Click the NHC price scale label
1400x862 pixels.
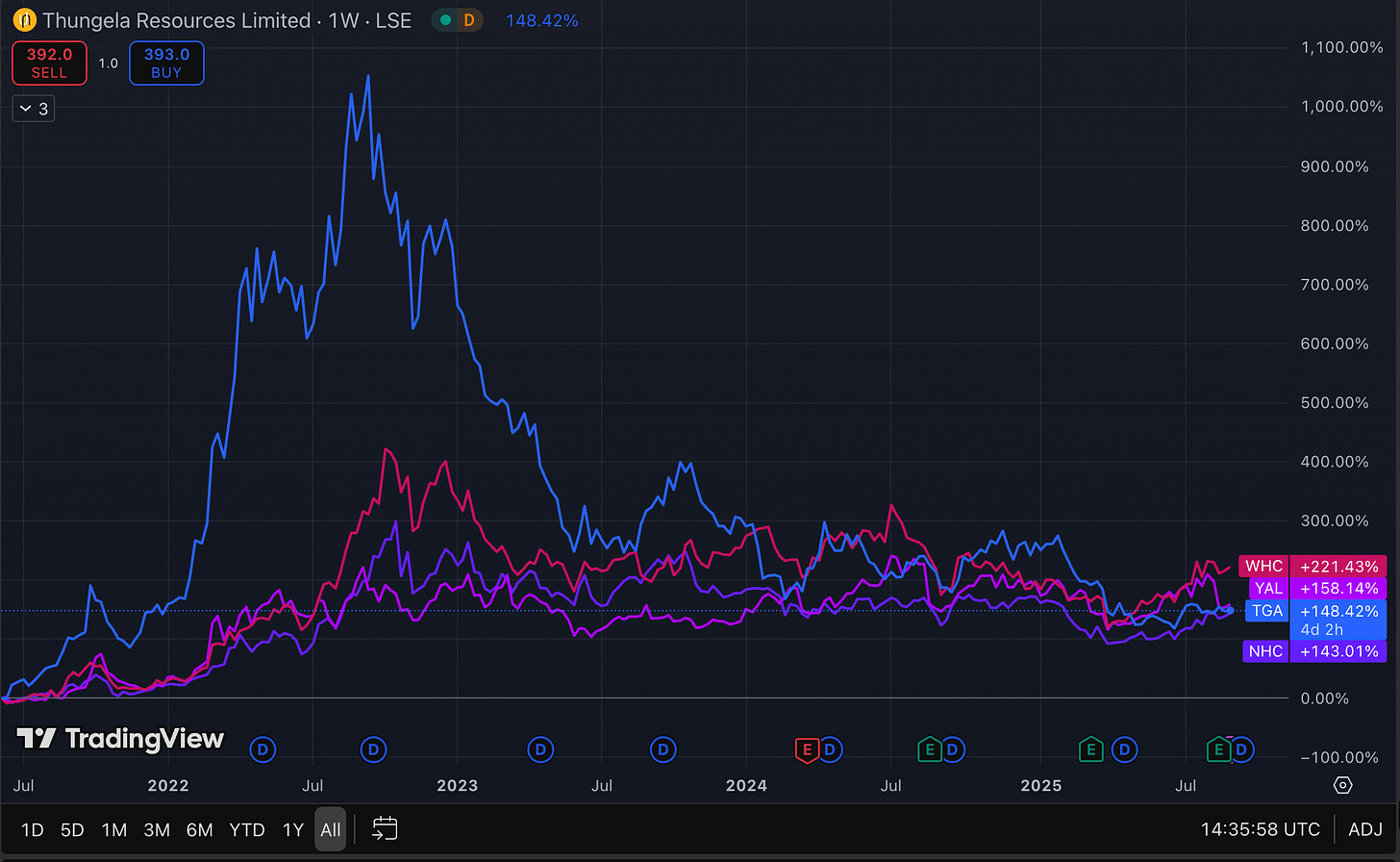pyautogui.click(x=1264, y=651)
